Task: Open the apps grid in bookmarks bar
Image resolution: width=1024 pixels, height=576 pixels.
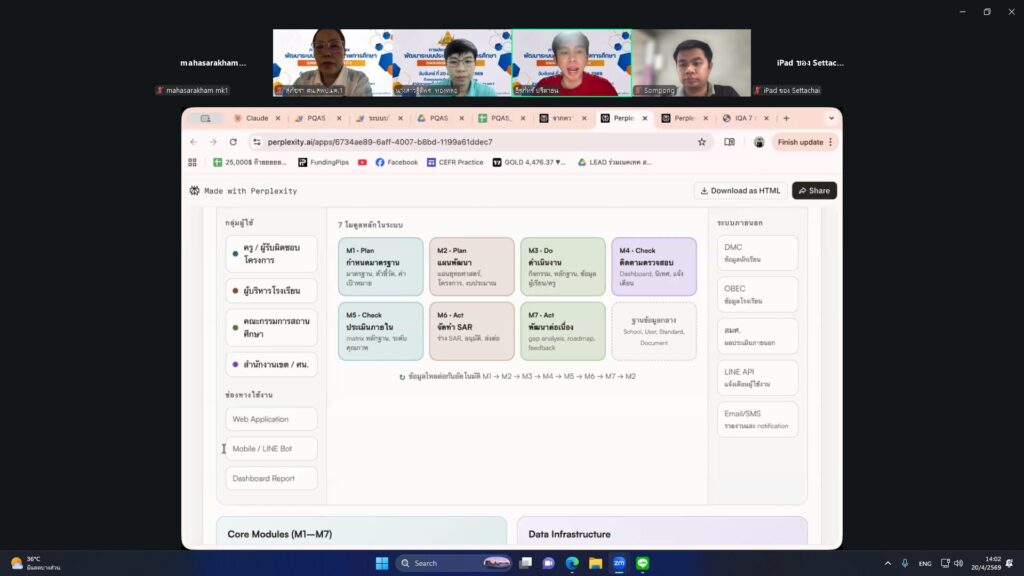Action: (193, 162)
